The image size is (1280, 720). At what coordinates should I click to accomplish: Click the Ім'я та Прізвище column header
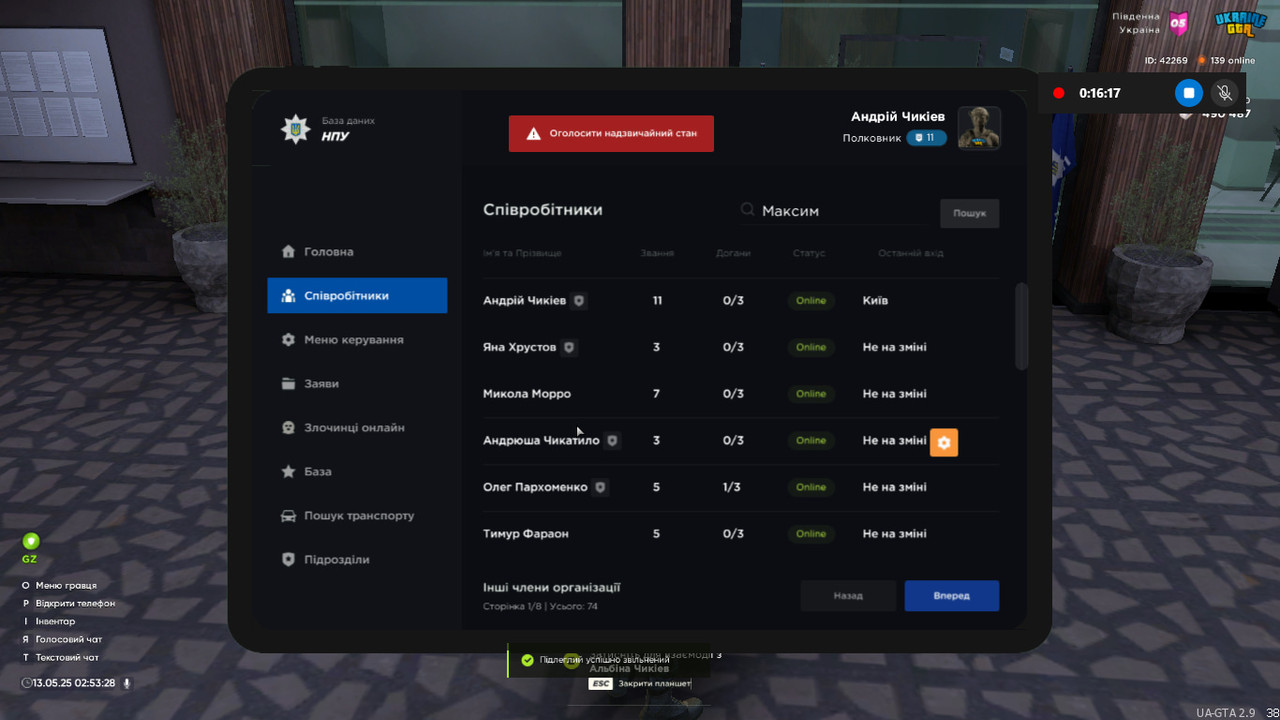[x=522, y=254]
